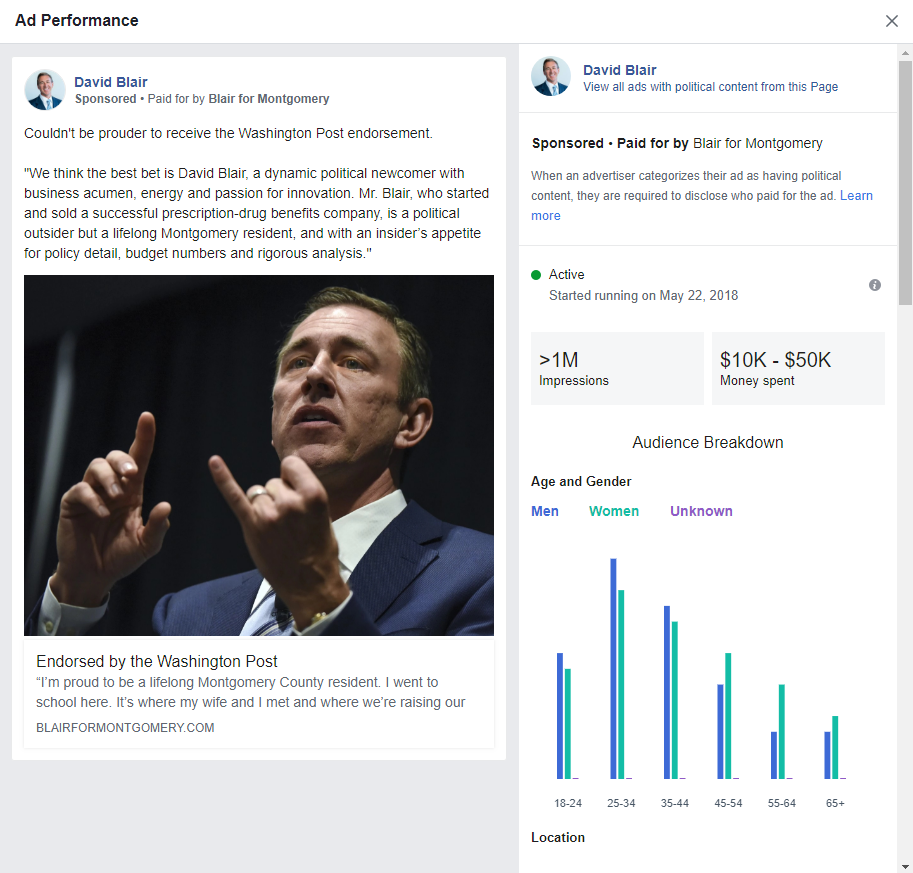Toggle the Men legend in chart
Screen dimensions: 913x873
pos(544,511)
